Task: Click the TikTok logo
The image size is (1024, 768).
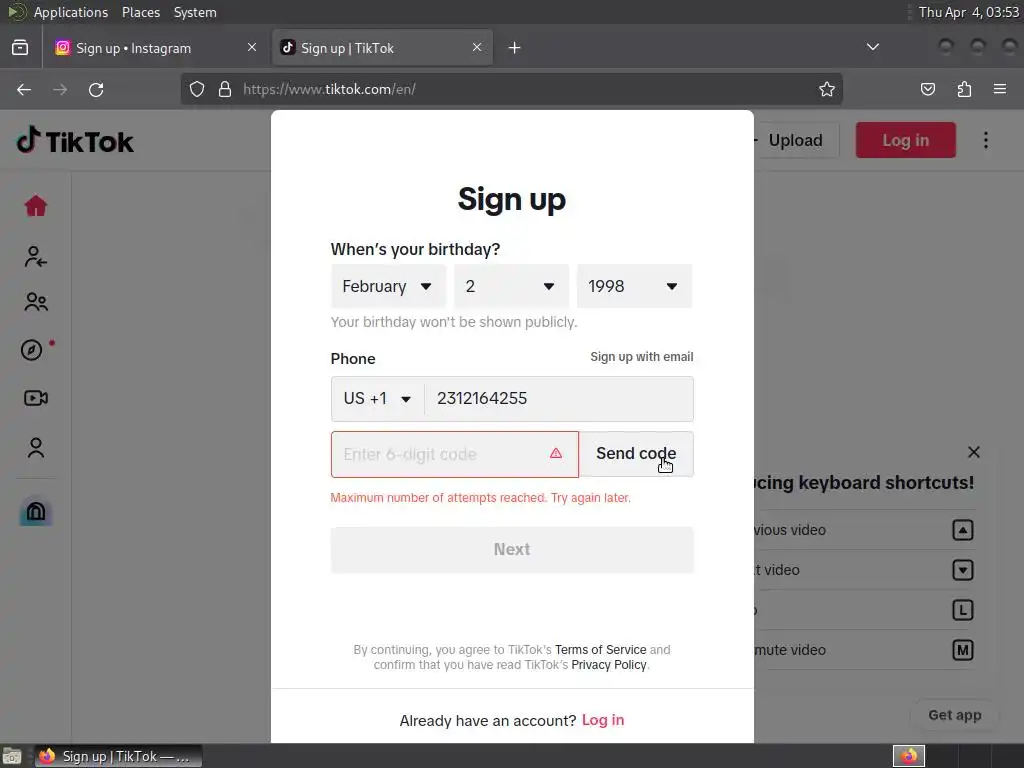Action: (x=75, y=141)
